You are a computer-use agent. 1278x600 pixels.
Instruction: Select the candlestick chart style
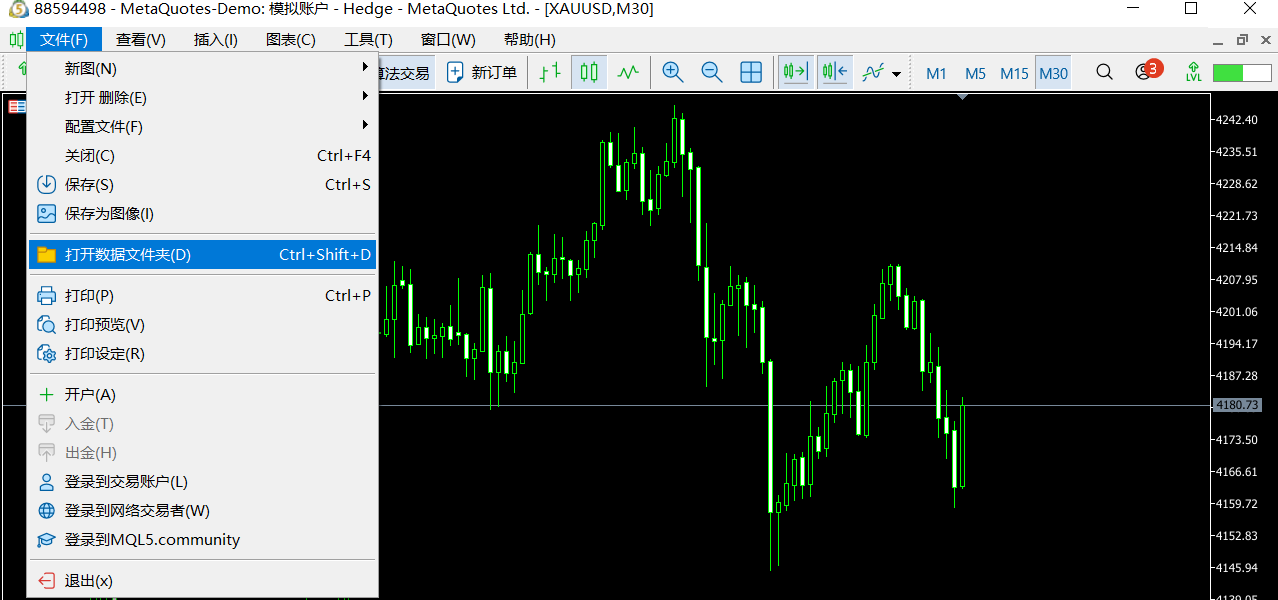[x=589, y=73]
